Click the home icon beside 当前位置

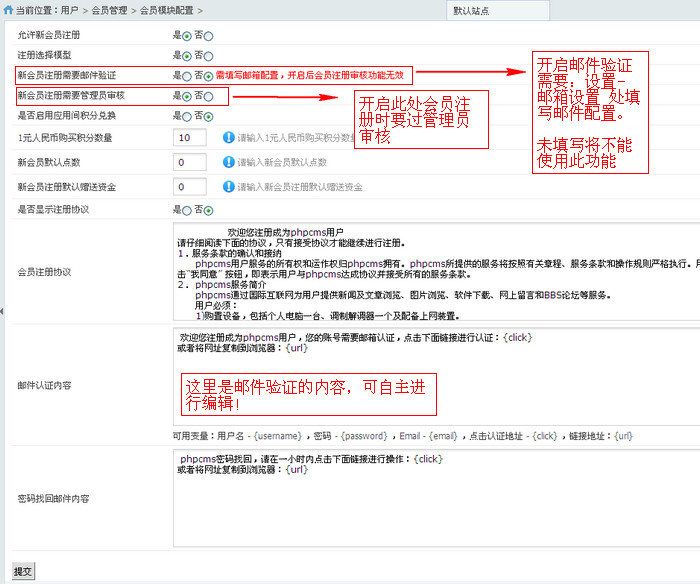(x=8, y=10)
